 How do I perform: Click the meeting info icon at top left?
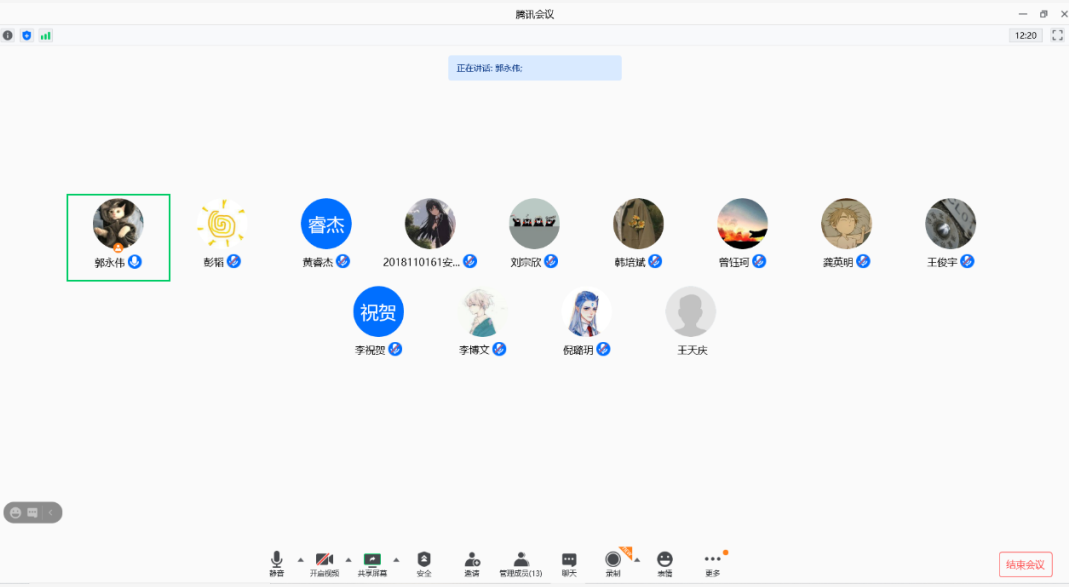8,35
